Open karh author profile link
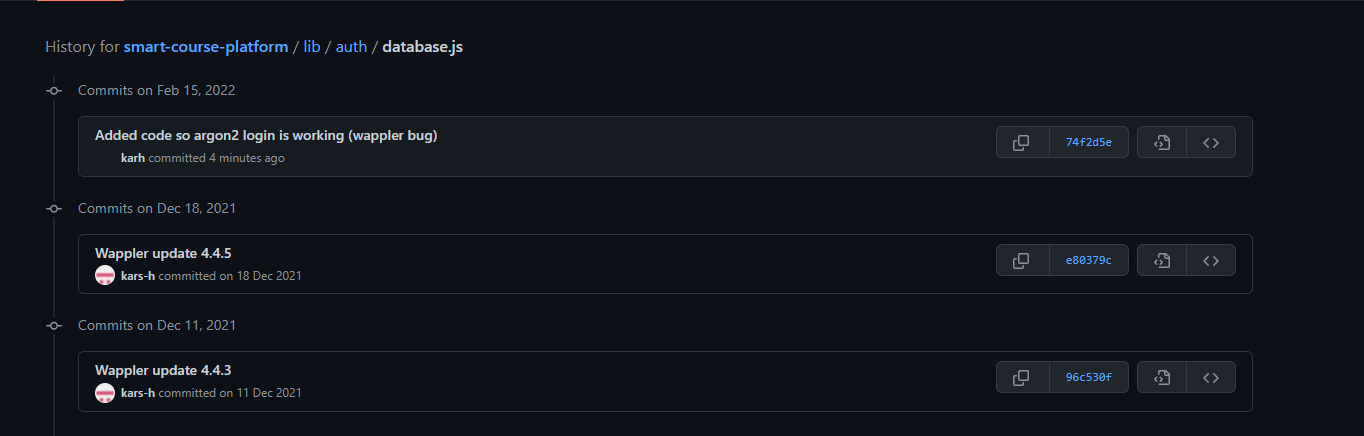The image size is (1364, 436). pos(133,158)
